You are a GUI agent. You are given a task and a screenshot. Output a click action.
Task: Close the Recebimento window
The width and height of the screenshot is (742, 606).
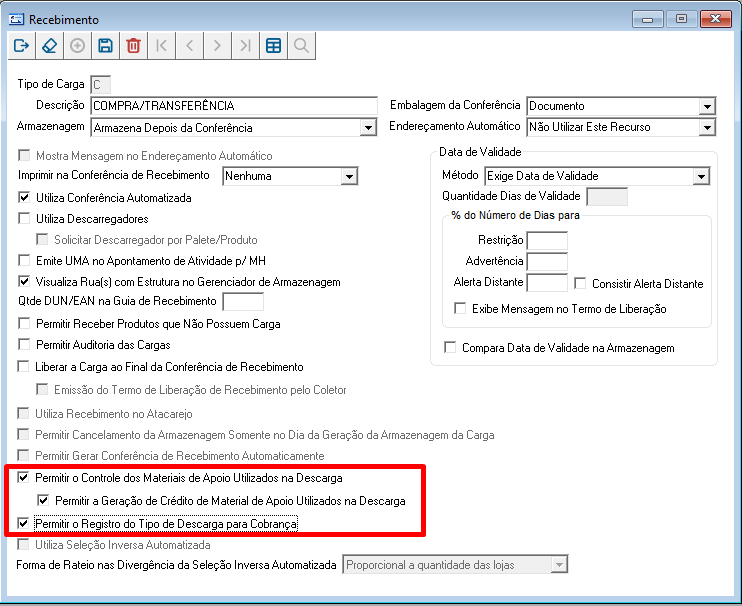click(716, 19)
